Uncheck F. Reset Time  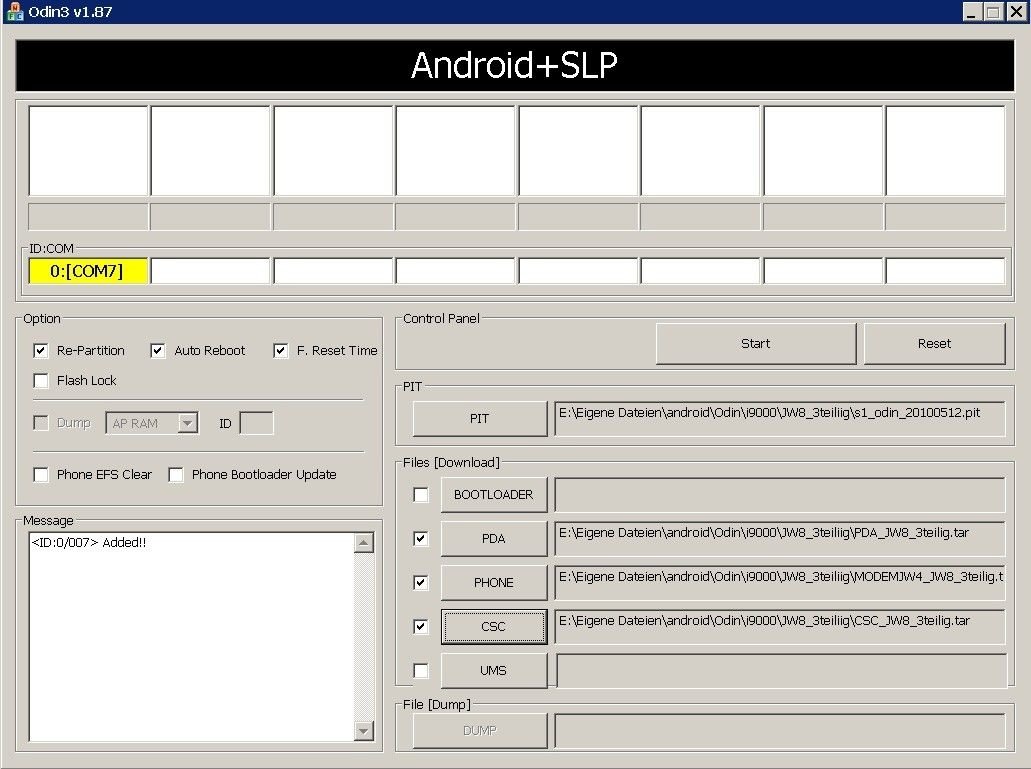(x=281, y=350)
